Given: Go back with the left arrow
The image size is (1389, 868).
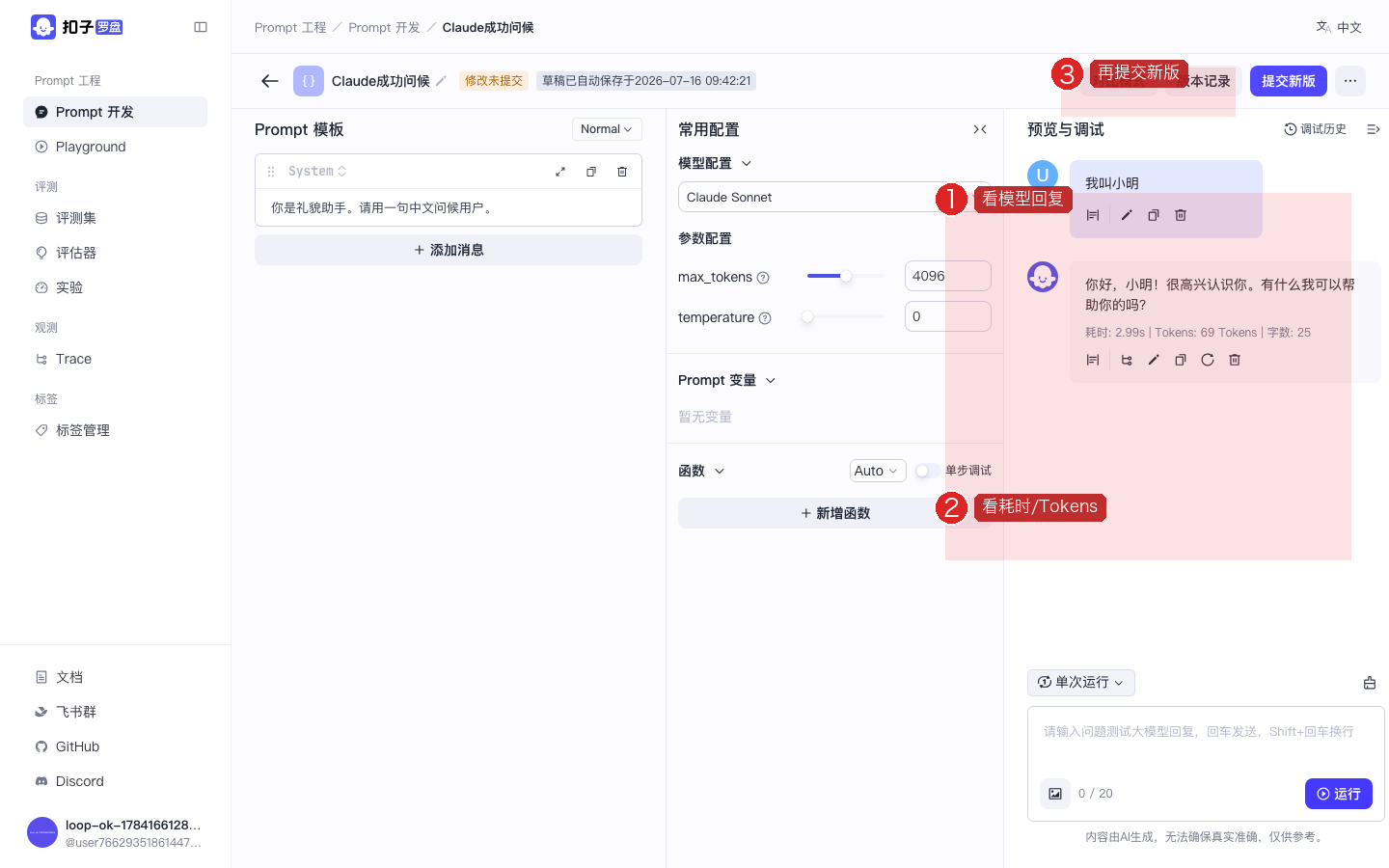Looking at the screenshot, I should [x=270, y=81].
